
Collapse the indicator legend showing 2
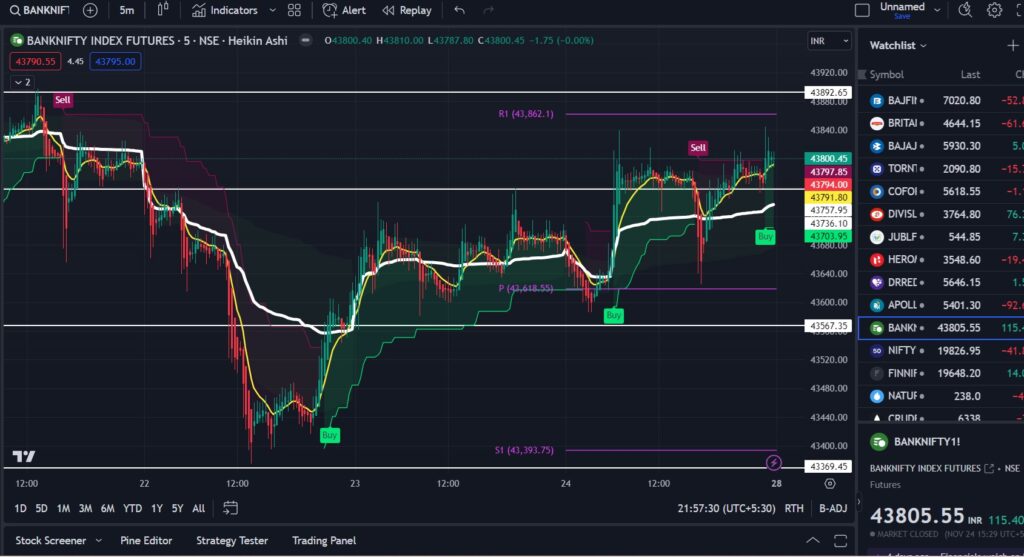[x=22, y=82]
